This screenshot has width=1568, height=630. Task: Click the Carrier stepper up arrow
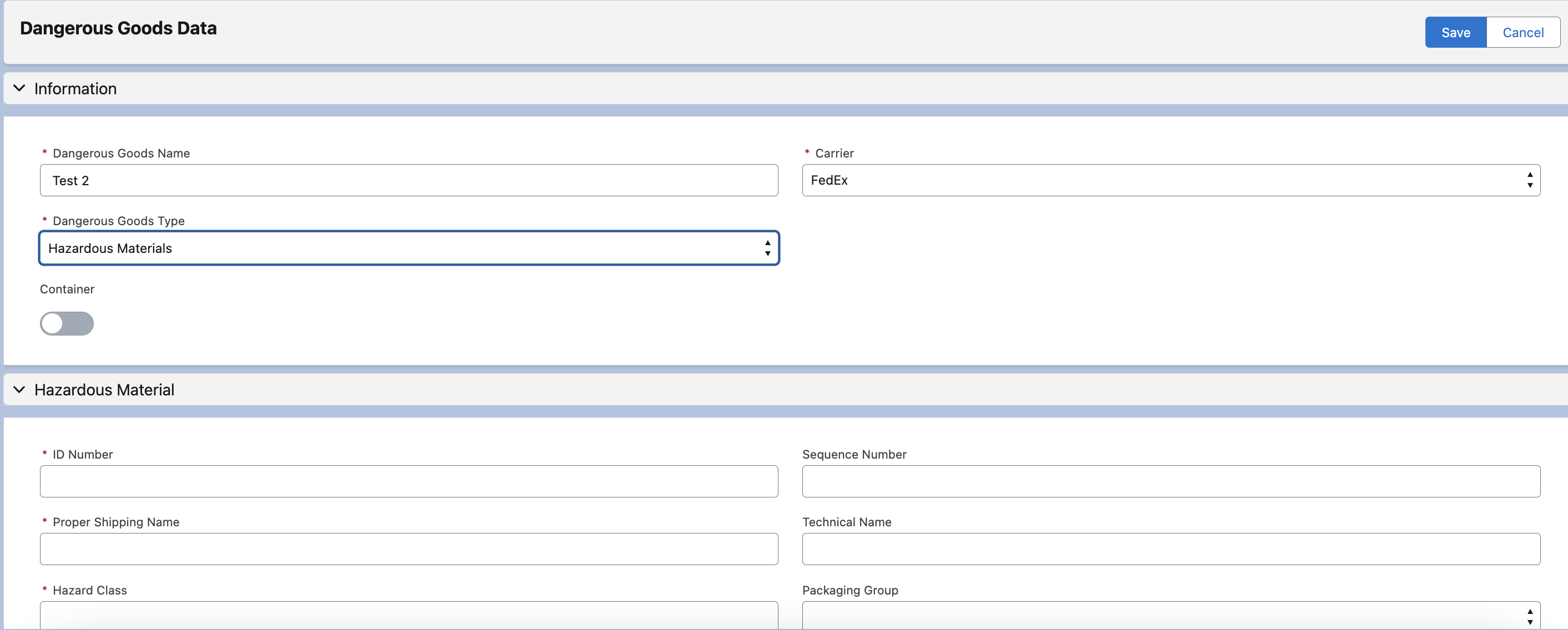(1530, 175)
